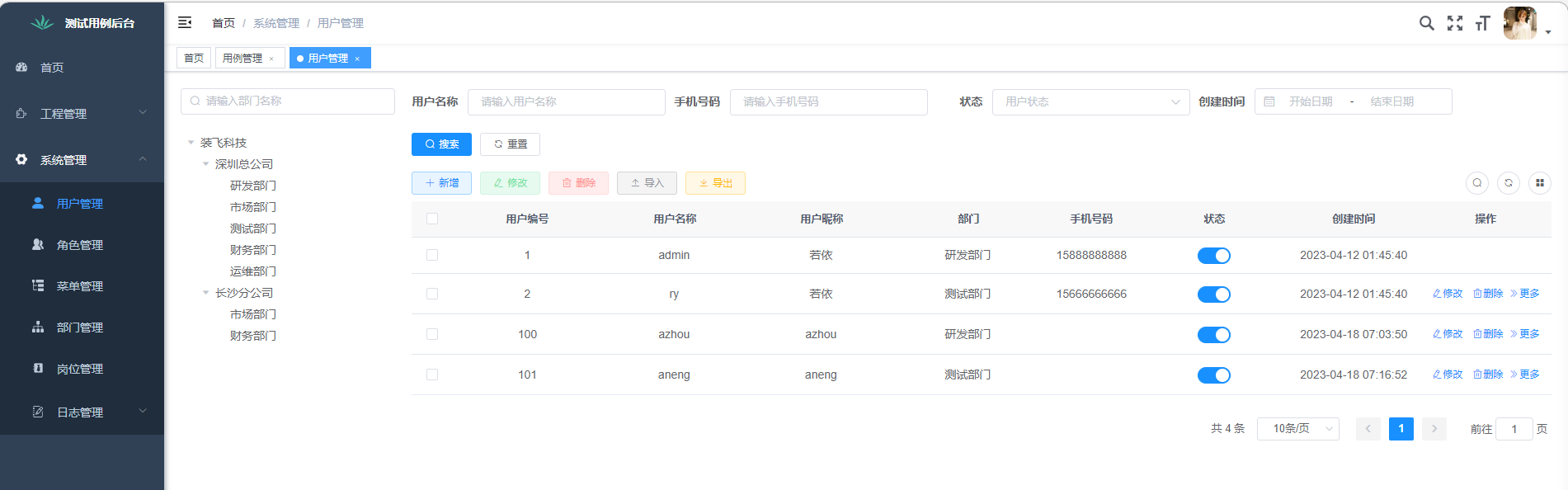Select the checkbox for user ry

pyautogui.click(x=432, y=294)
